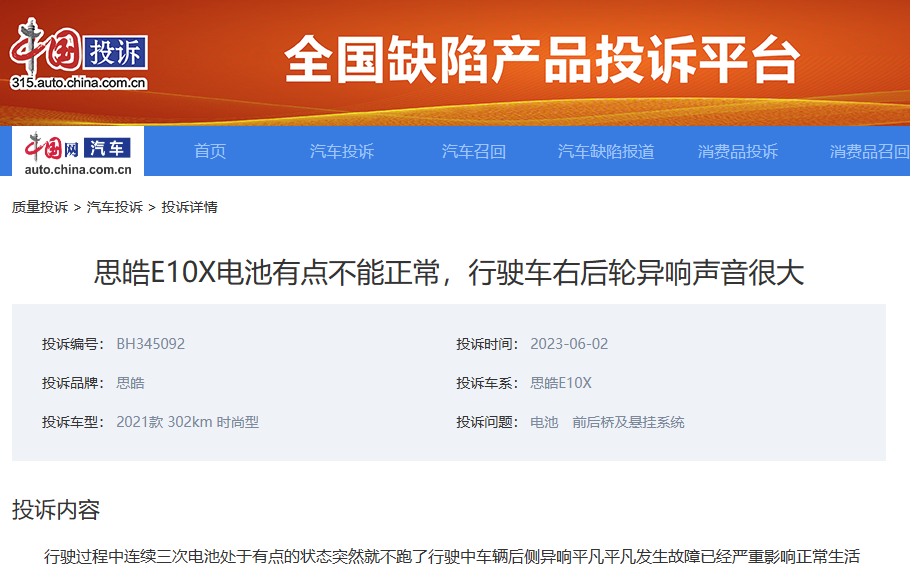This screenshot has height=574, width=910.
Task: Open the 消费品召回 navigation item
Action: coord(869,151)
